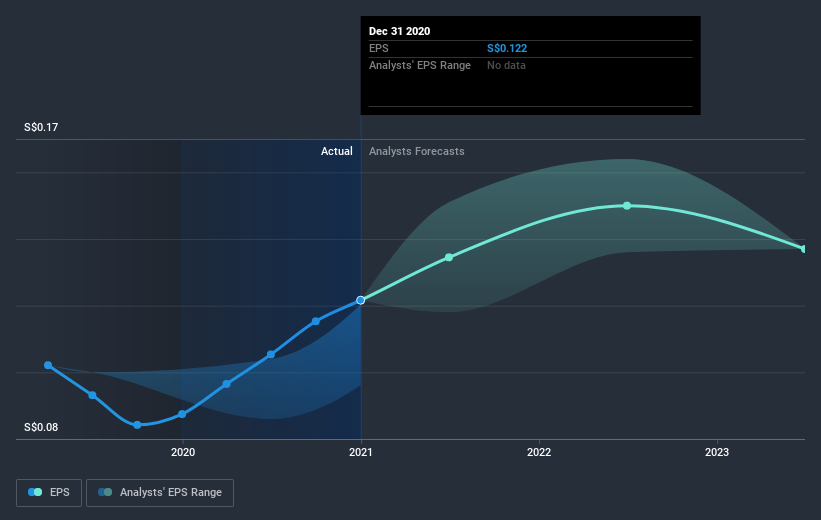Select the first EPS data point before 2020

48,365
